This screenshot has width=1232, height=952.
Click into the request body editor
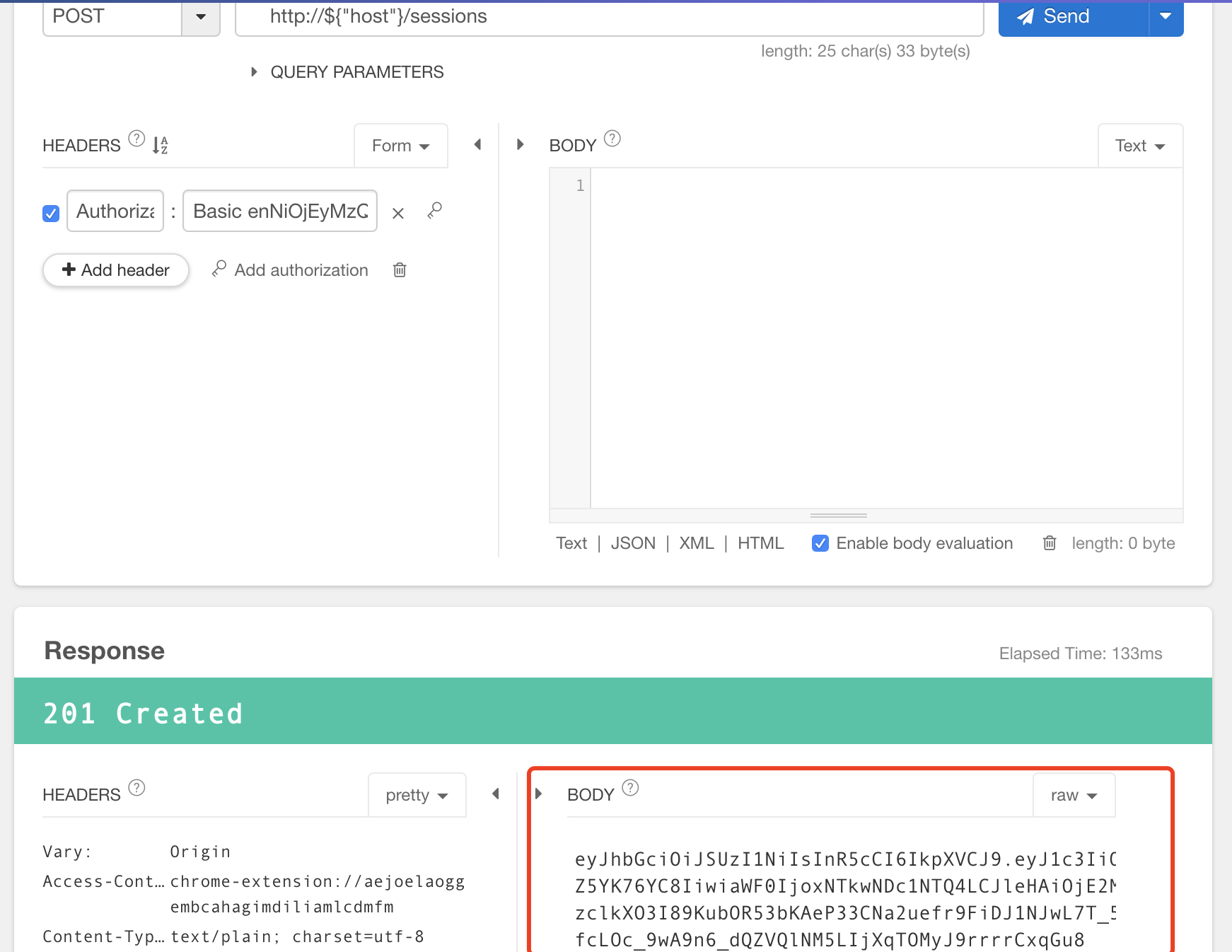886,338
